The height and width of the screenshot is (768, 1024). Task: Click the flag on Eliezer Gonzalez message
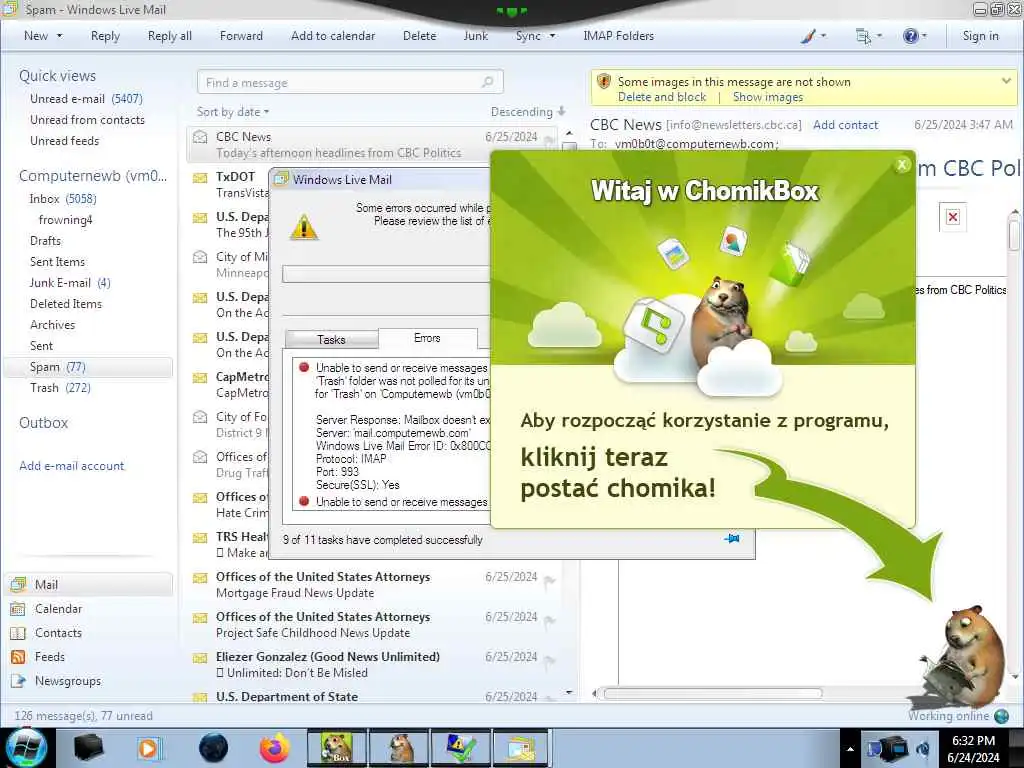click(x=549, y=661)
